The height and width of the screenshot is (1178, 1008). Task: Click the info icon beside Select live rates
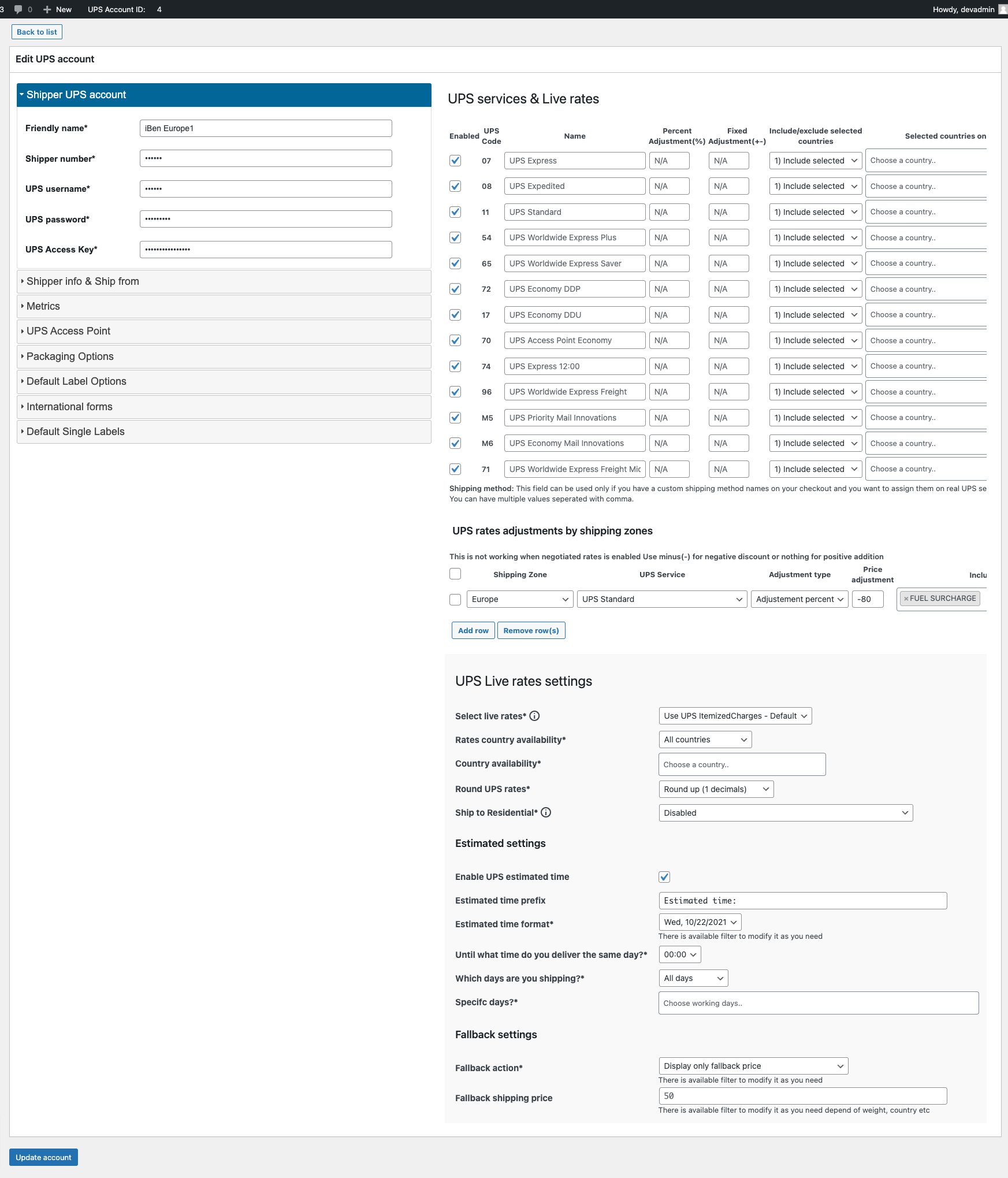point(535,716)
